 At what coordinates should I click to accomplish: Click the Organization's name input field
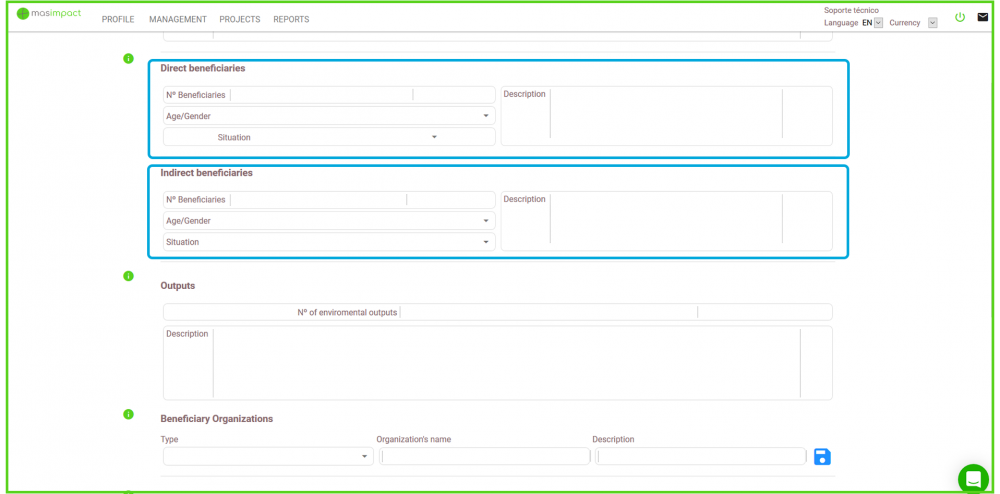point(485,457)
